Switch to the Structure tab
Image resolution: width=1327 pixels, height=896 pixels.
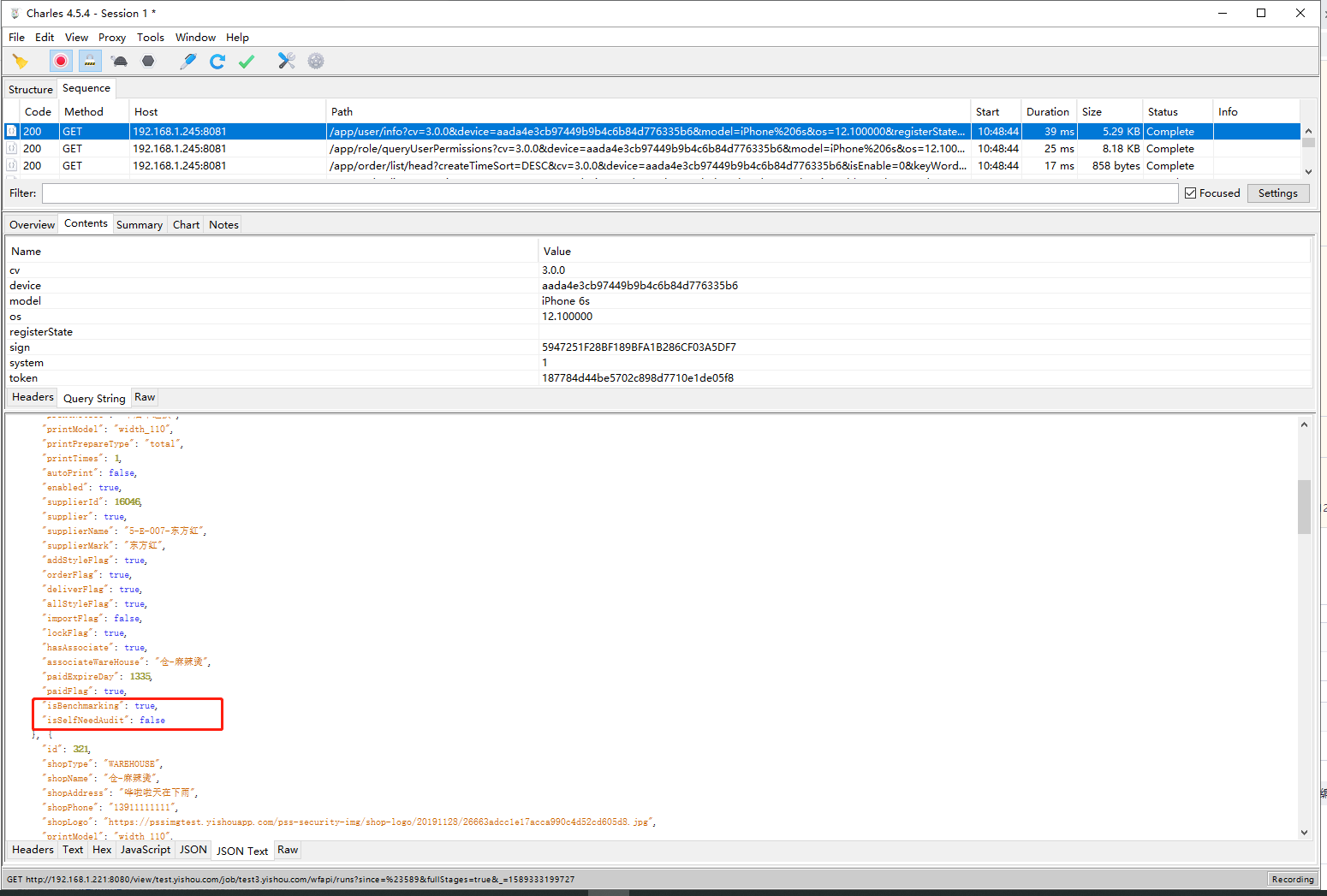[31, 89]
